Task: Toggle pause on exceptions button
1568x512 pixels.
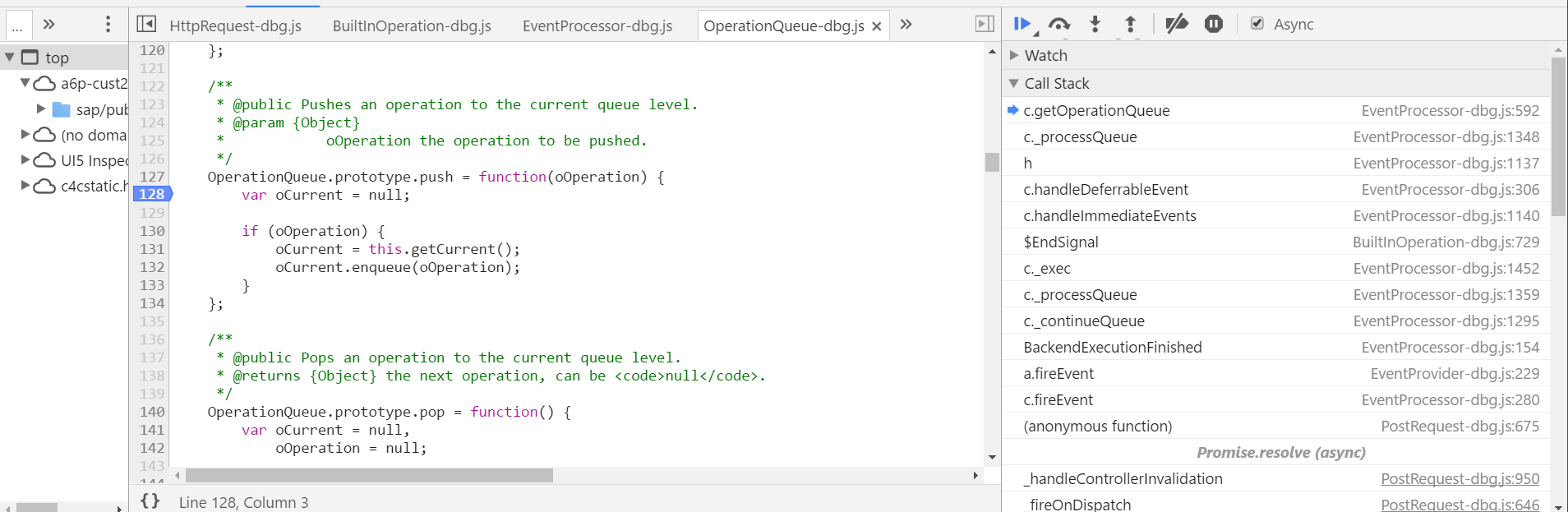Action: pos(1214,25)
